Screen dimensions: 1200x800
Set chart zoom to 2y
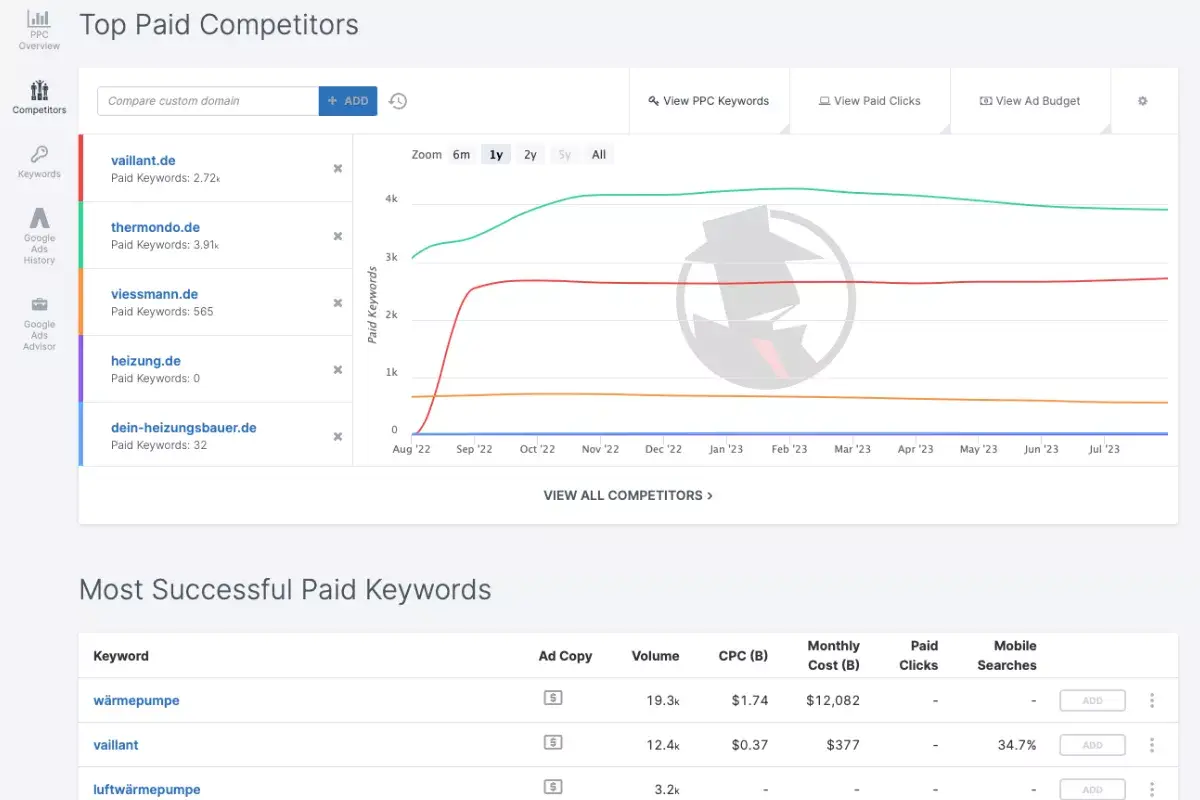point(530,155)
